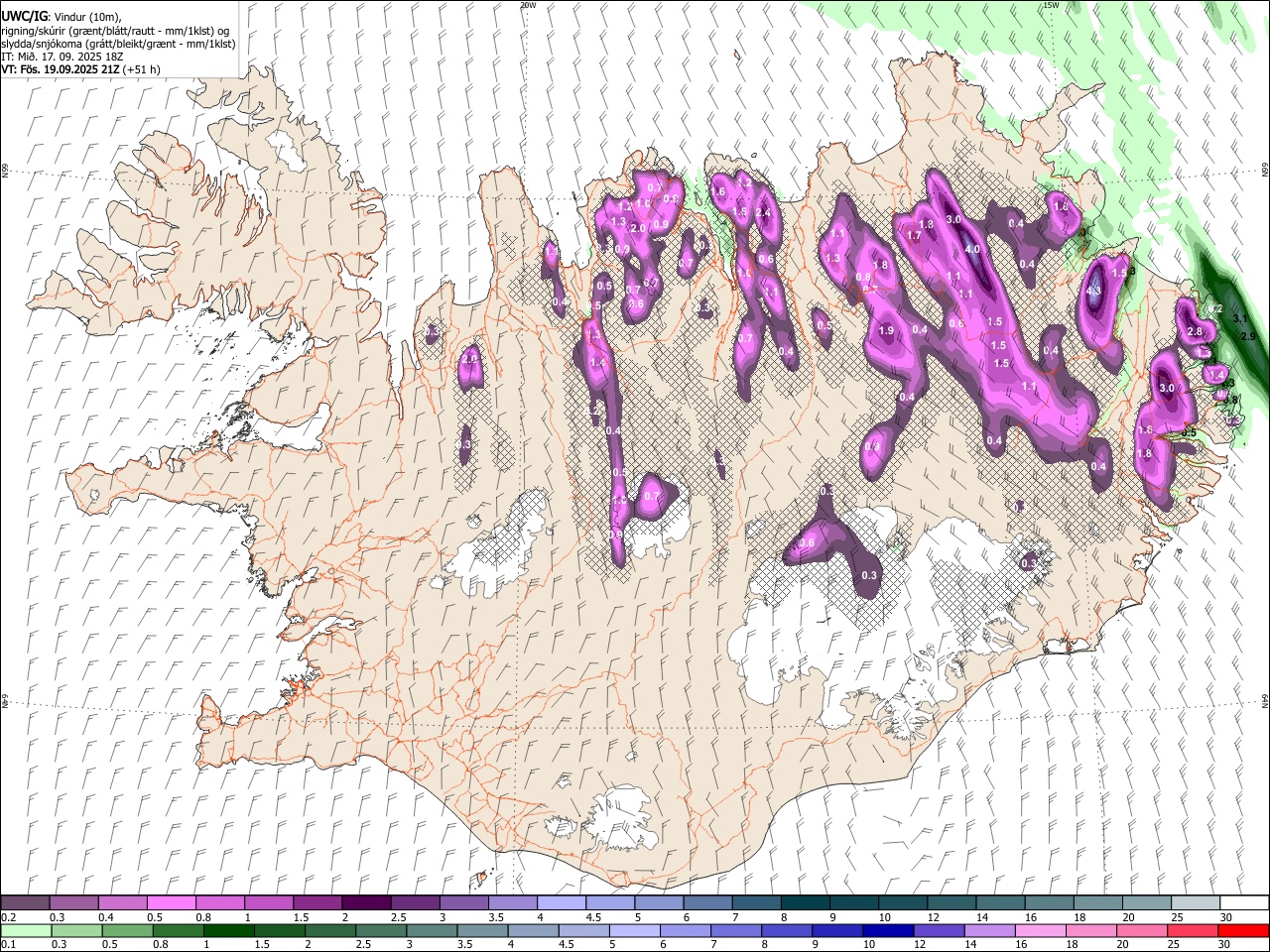This screenshot has height=952, width=1270.
Task: Click the UWC/IG title label
Action: coord(24,17)
